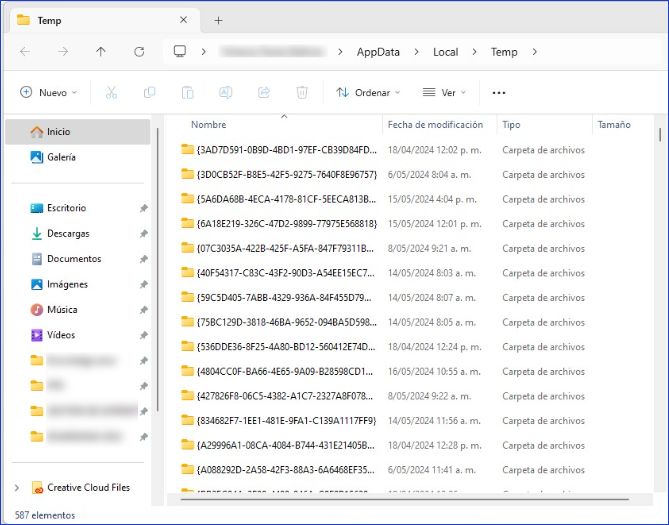Click the Delete trash can icon

(302, 92)
